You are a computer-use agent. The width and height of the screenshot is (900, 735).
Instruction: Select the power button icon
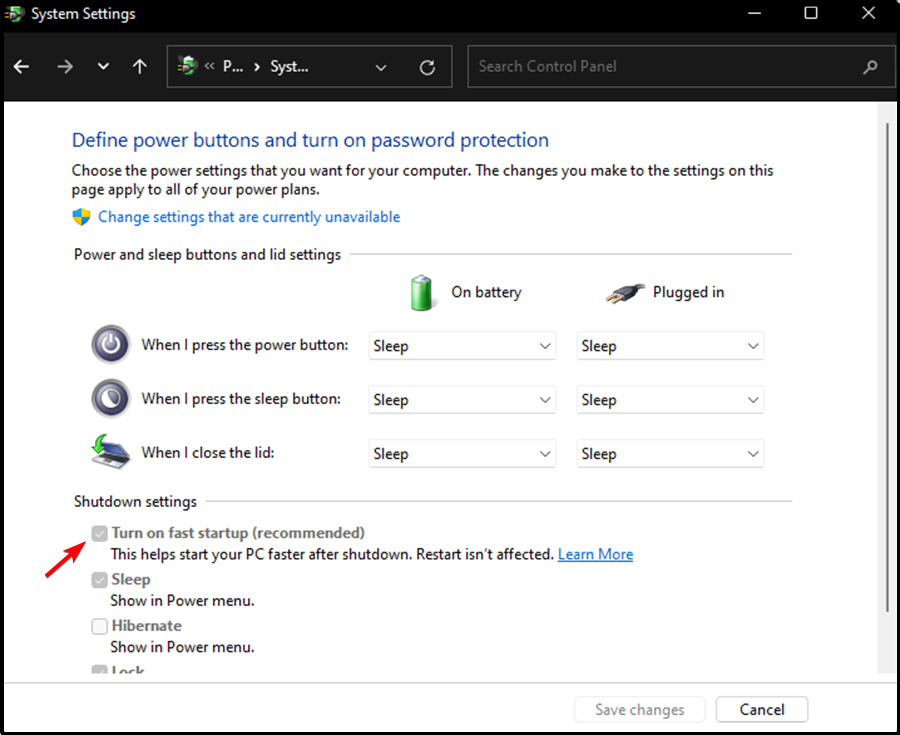110,344
